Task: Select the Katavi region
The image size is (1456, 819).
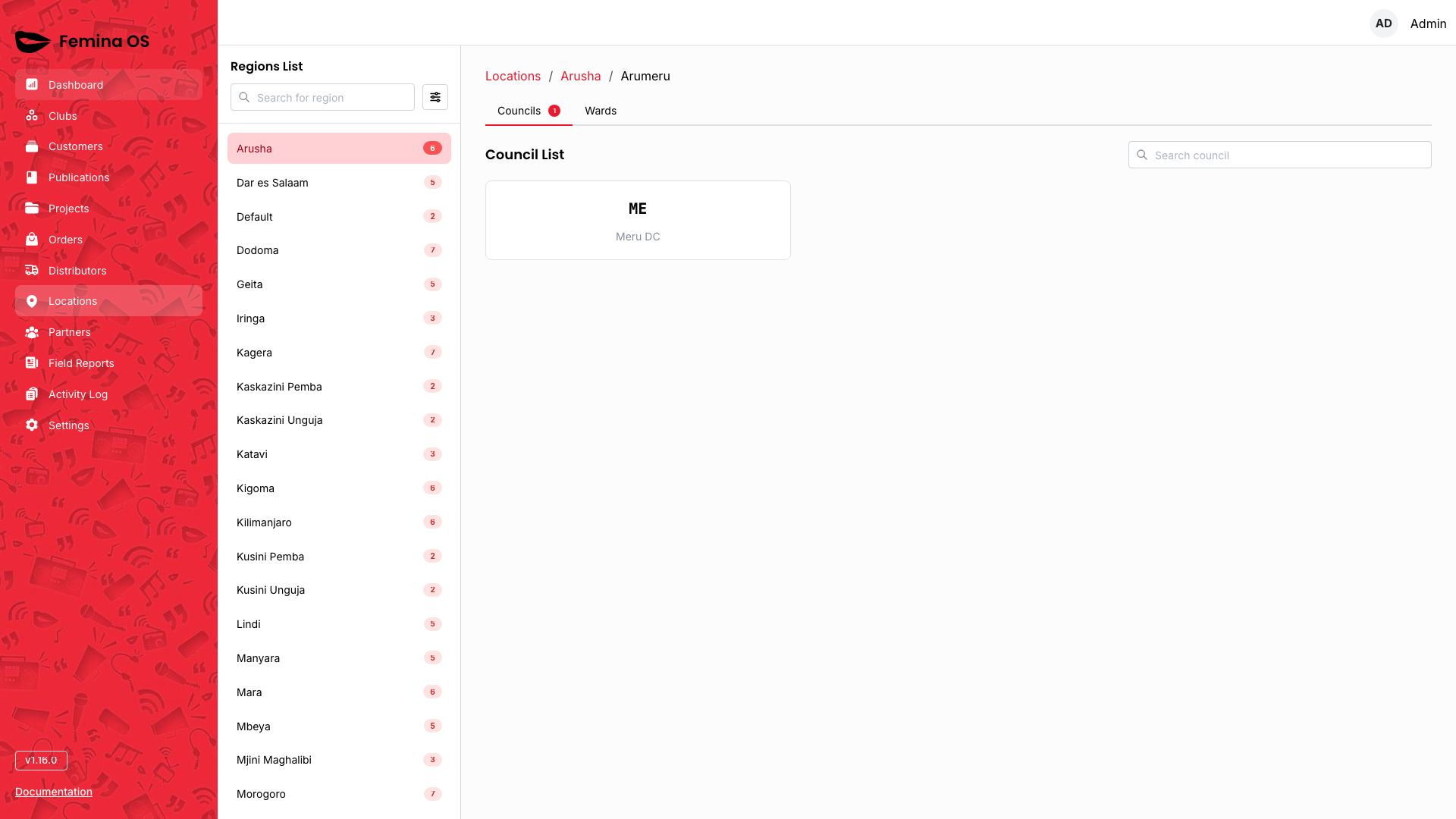Action: pos(339,453)
